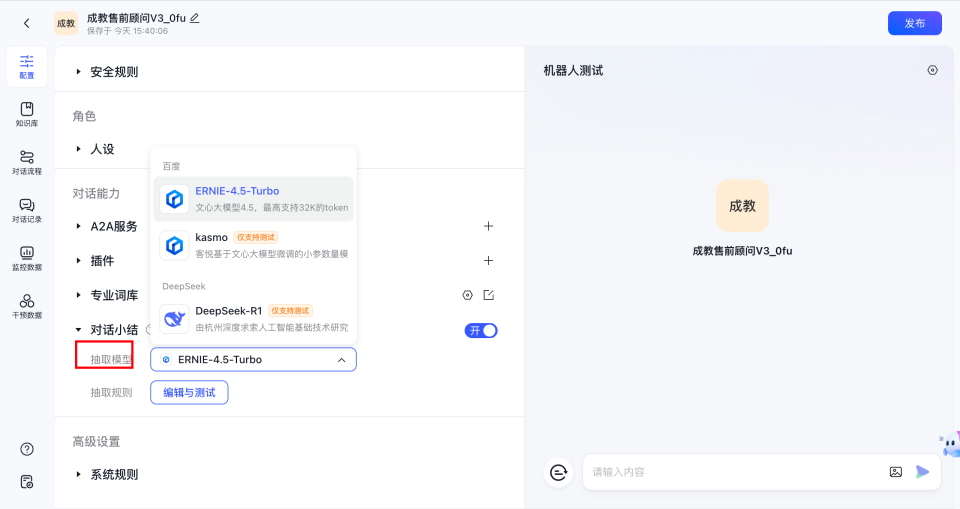960x509 pixels.
Task: Select ERNIE-4.5-Turbo in the model list
Action: (253, 199)
